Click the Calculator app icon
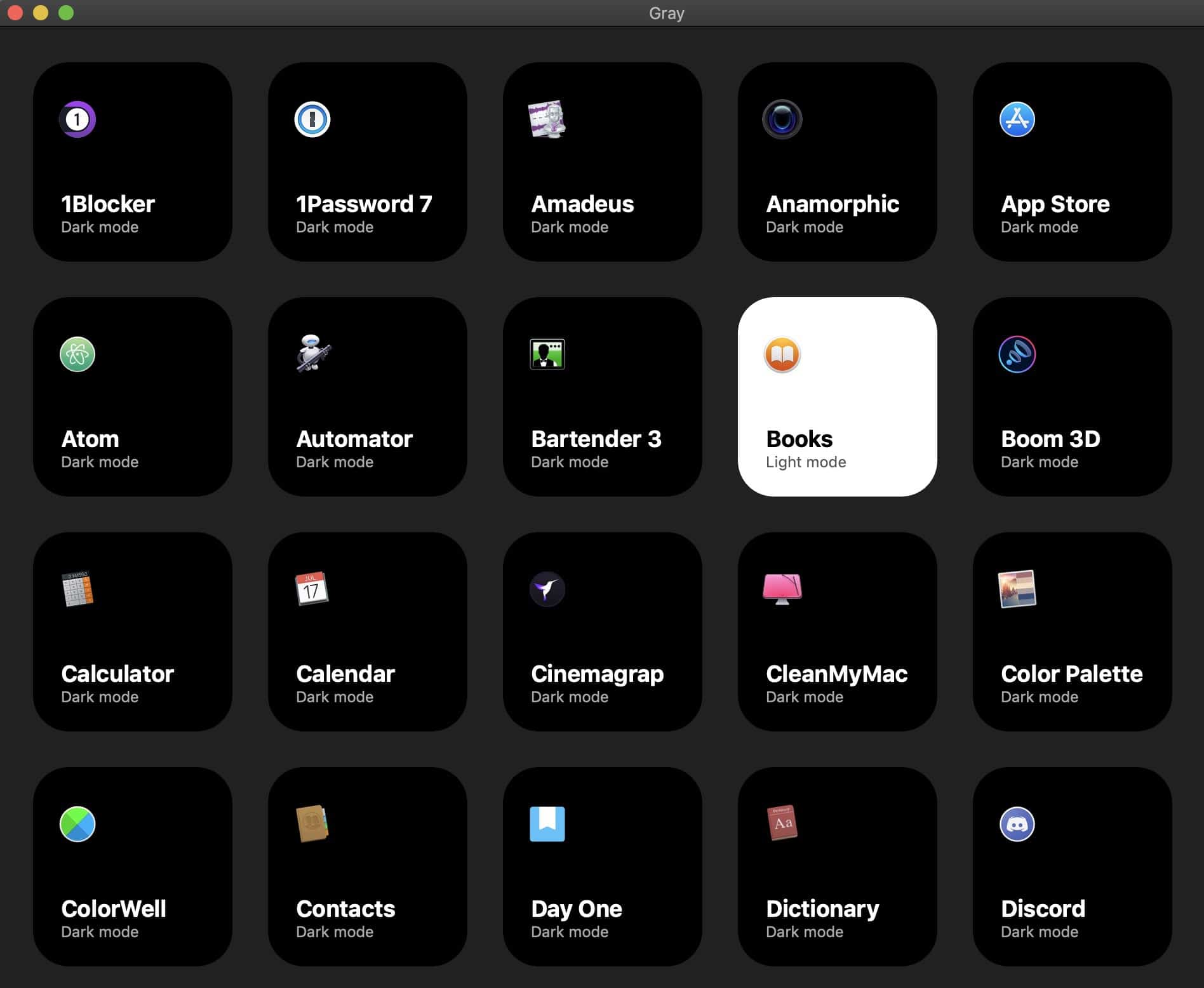The width and height of the screenshot is (1204, 988). (77, 589)
